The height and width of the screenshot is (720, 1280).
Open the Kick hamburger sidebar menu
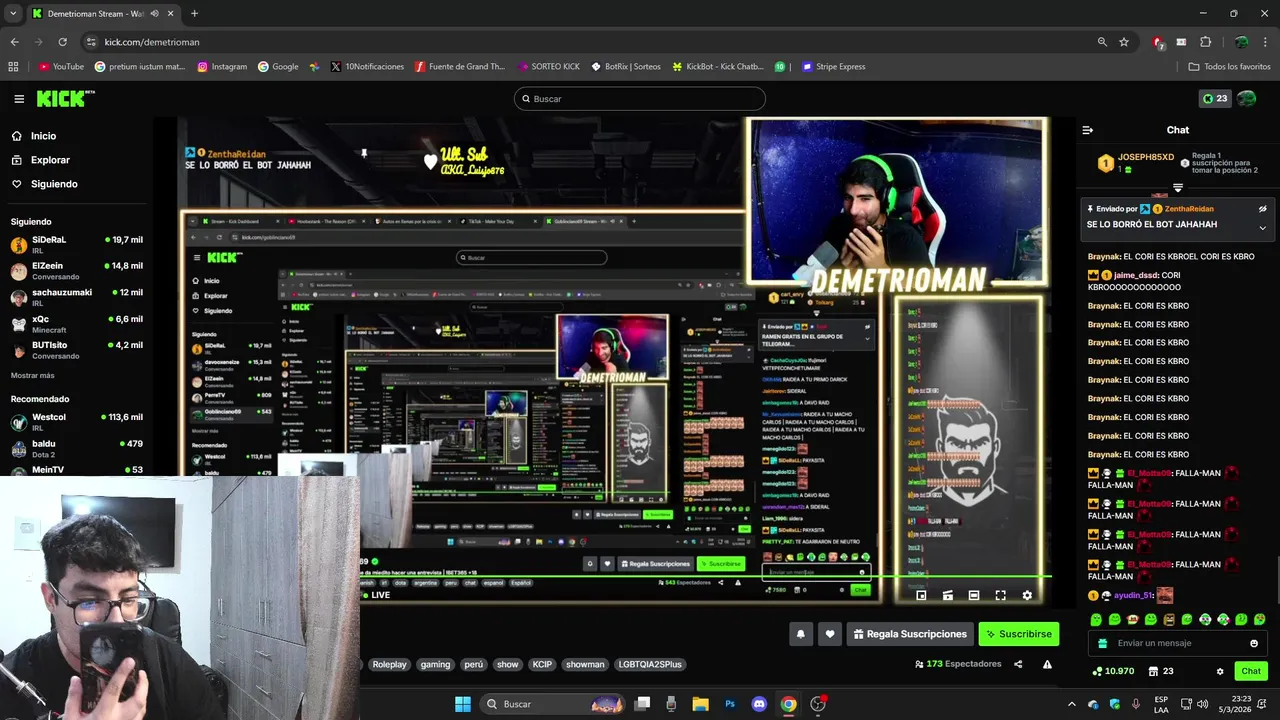tap(19, 99)
